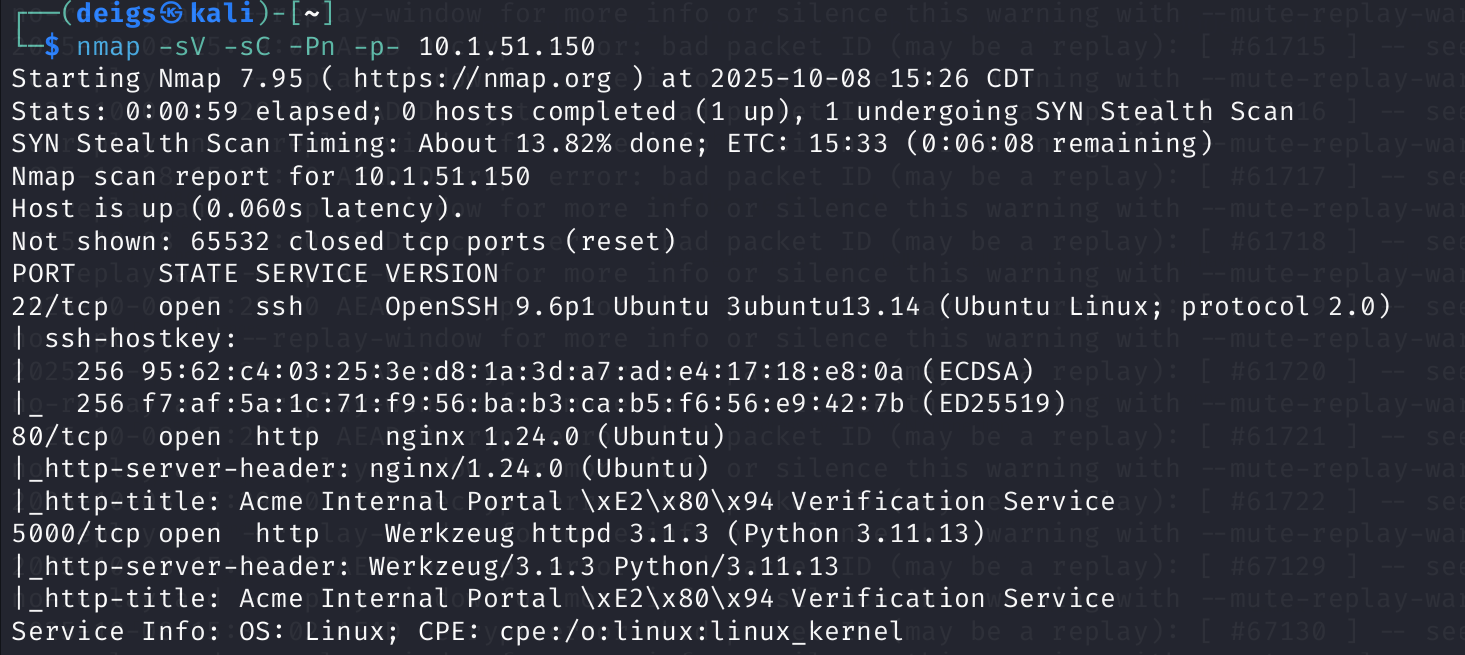Select the target IP in the typed command
This screenshot has height=655, width=1465.
(507, 46)
